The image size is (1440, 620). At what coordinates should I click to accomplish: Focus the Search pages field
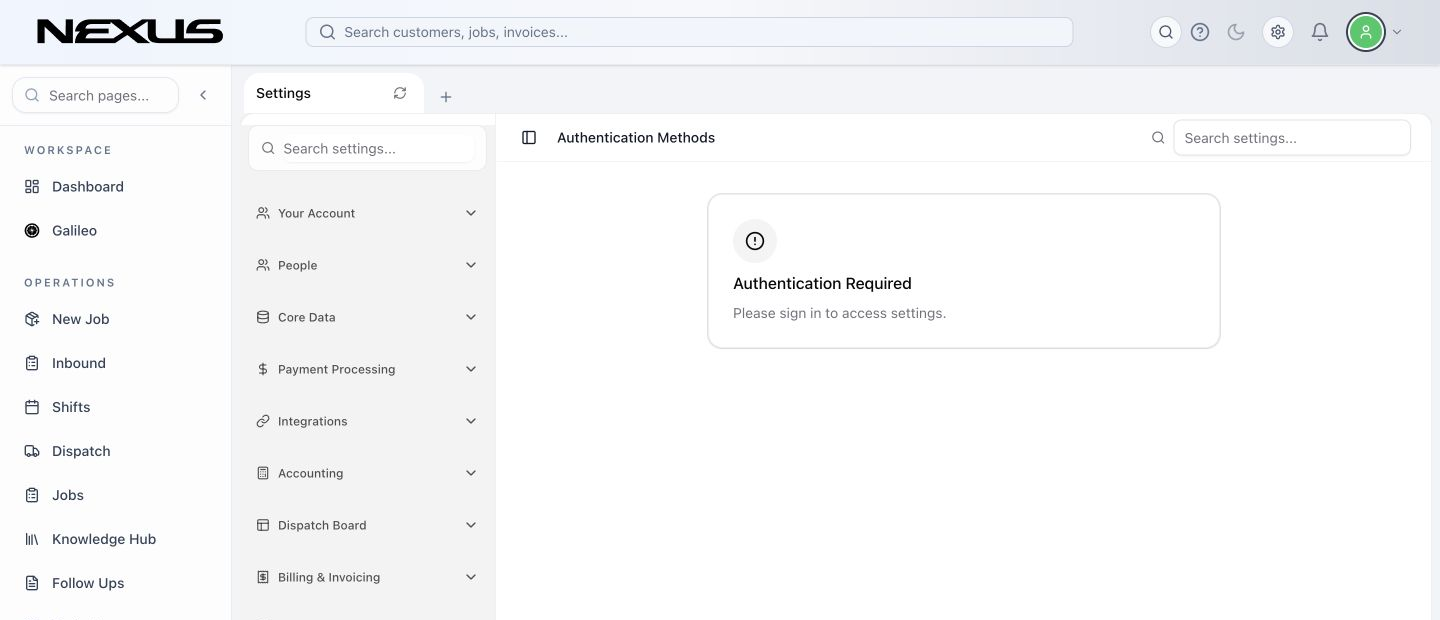tap(95, 95)
